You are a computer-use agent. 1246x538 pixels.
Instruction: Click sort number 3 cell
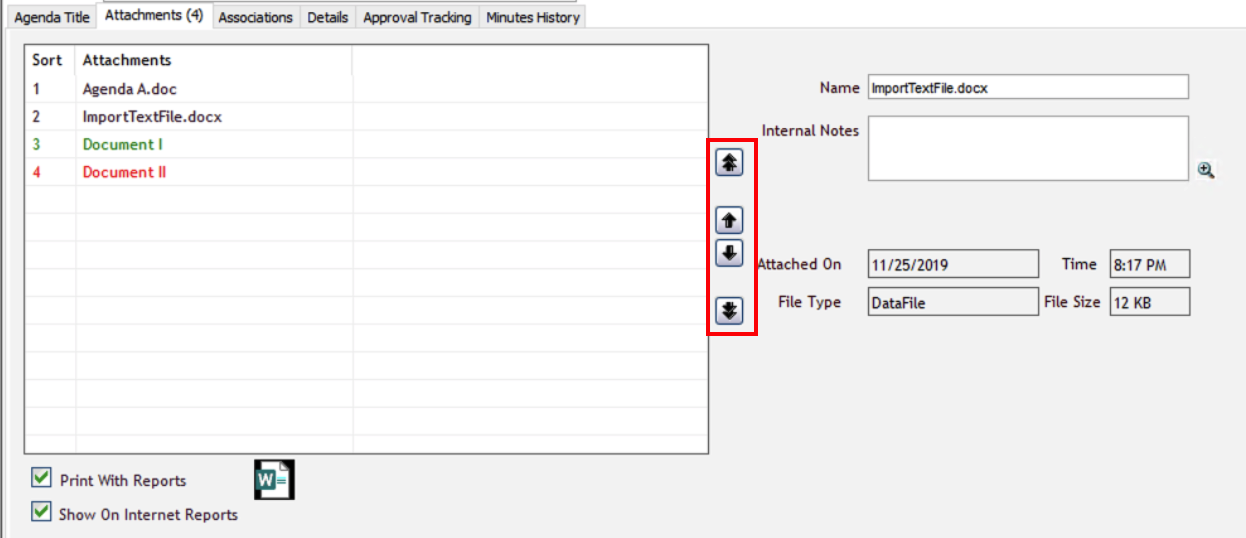tap(50, 145)
